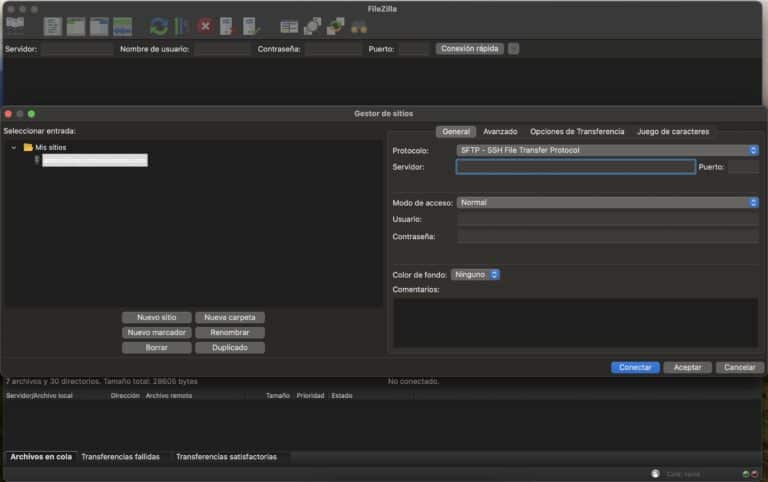
Task: Click the Dirección column header
Action: pyautogui.click(x=125, y=396)
